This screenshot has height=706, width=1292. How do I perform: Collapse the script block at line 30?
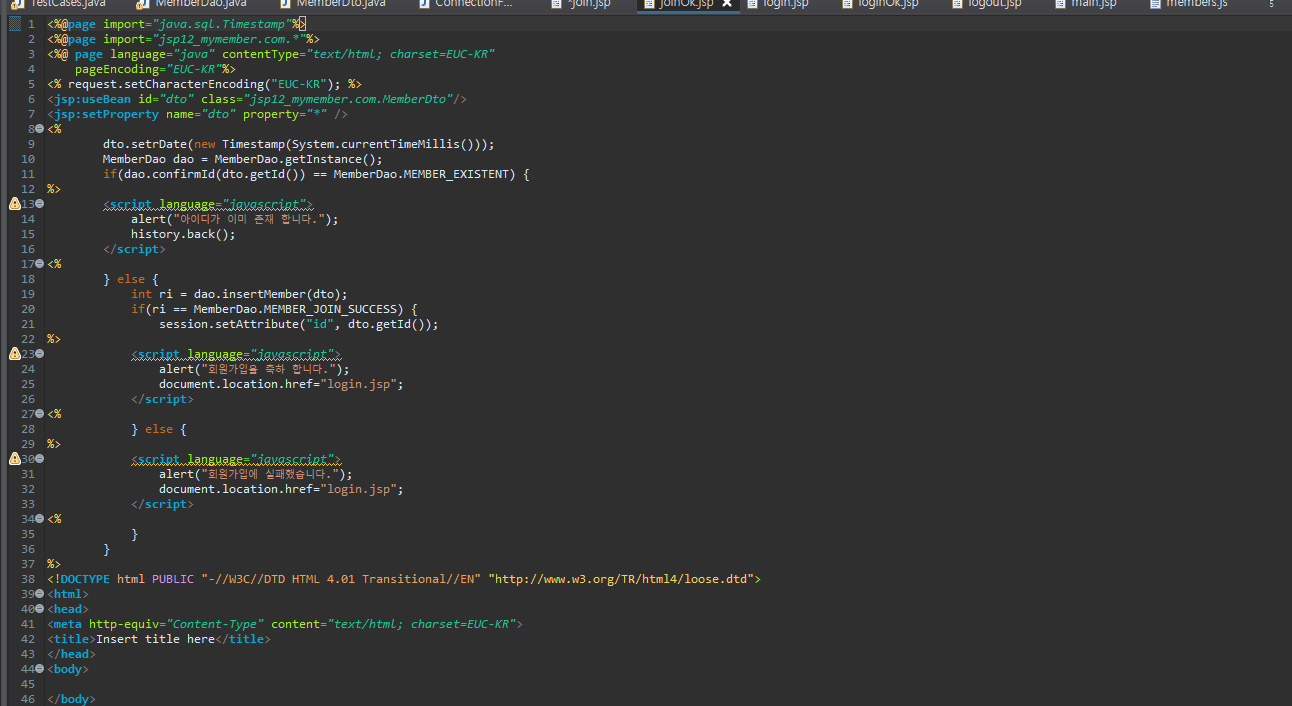[40, 459]
